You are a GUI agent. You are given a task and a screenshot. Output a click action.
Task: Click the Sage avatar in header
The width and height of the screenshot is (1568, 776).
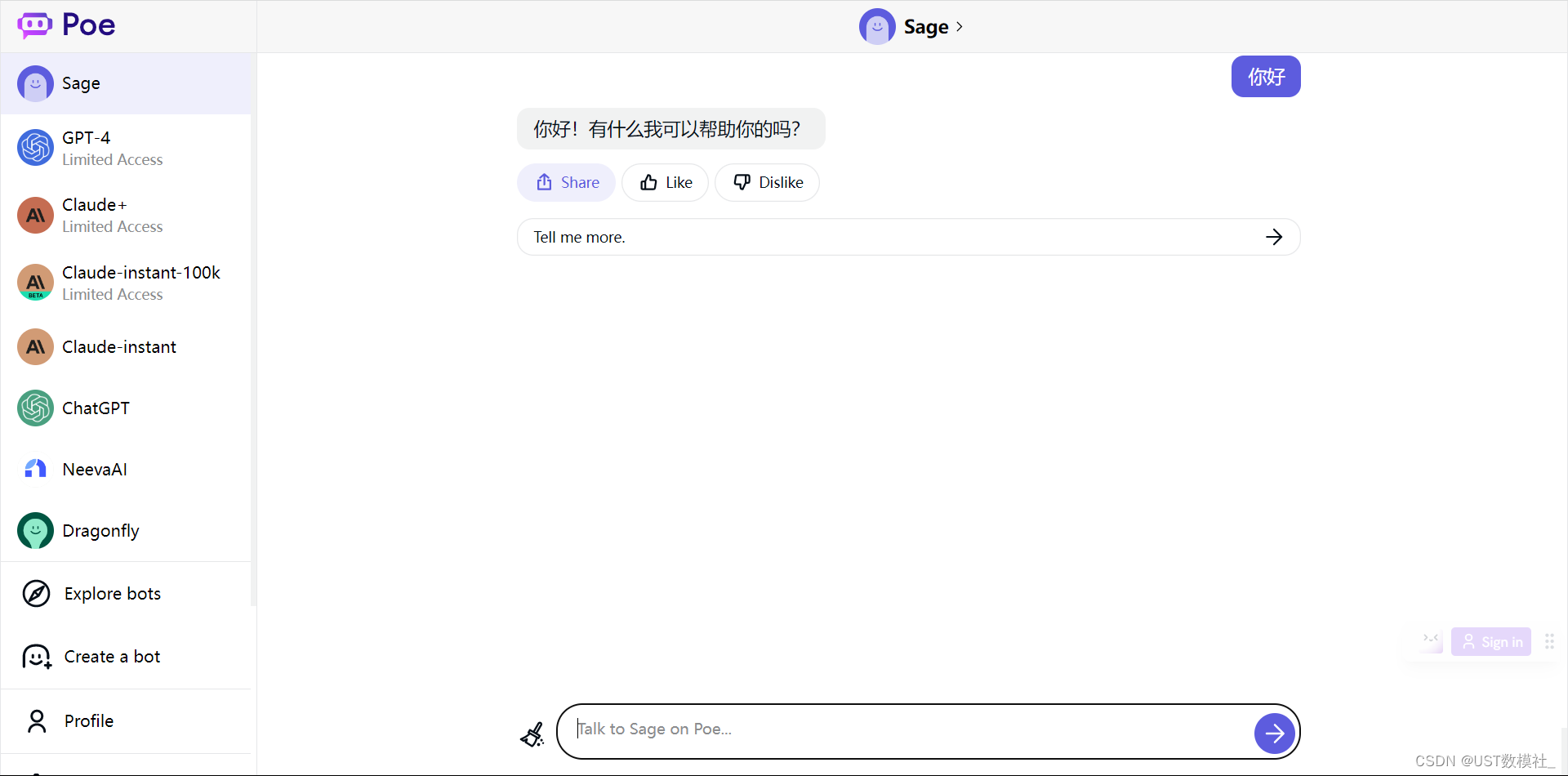point(877,27)
